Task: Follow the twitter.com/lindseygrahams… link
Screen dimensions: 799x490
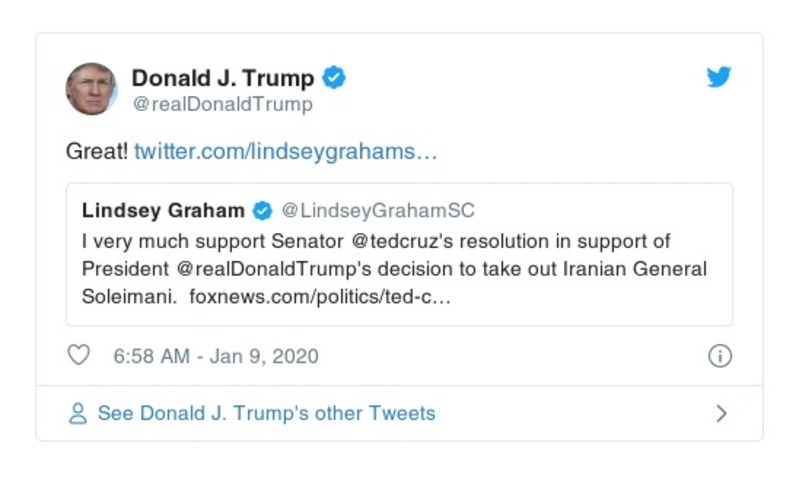Action: [x=285, y=152]
